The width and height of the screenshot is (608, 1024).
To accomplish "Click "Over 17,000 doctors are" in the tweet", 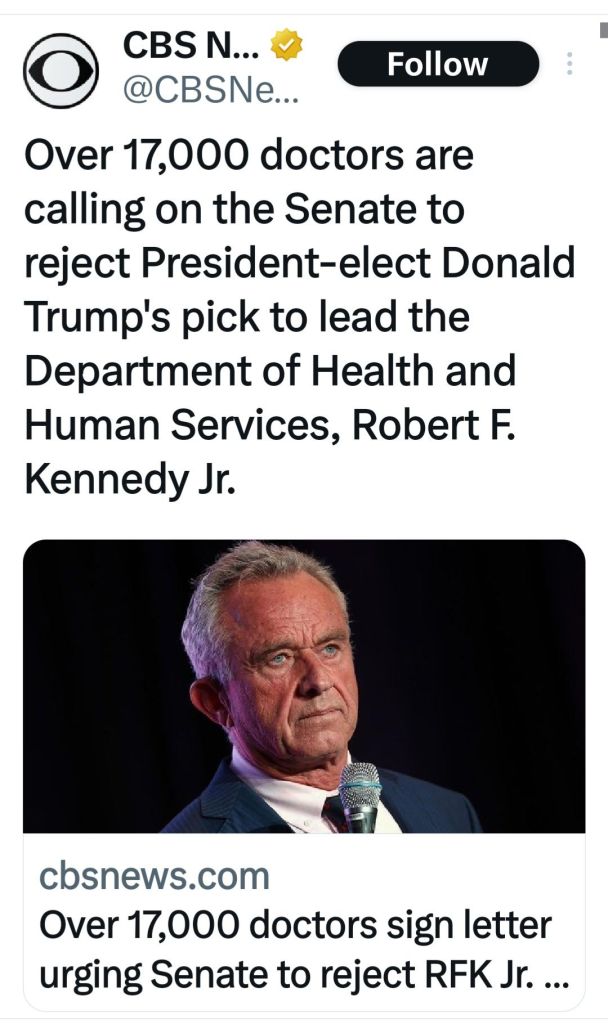I will pyautogui.click(x=248, y=156).
